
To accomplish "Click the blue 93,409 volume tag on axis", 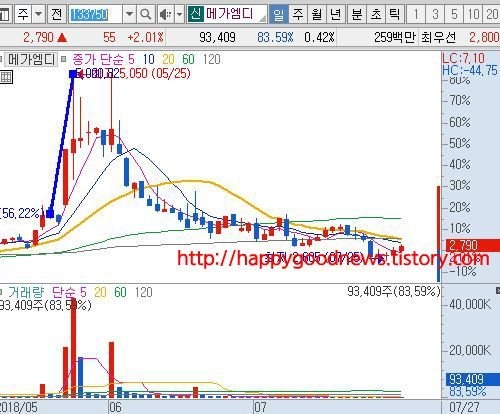I will pyautogui.click(x=473, y=379).
